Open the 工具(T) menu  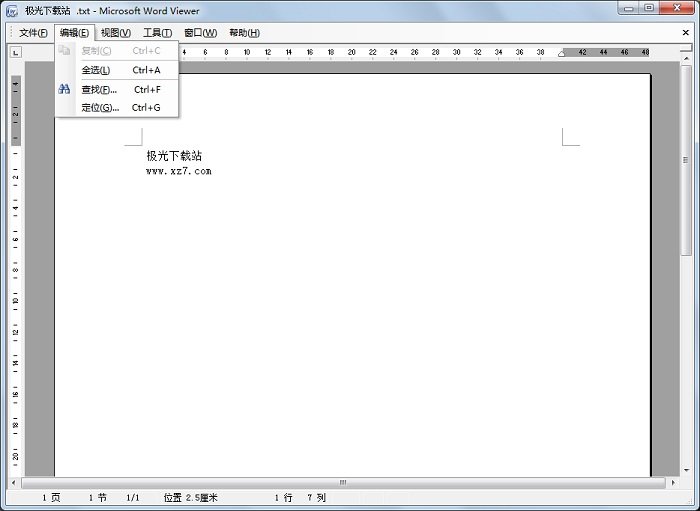pos(157,33)
